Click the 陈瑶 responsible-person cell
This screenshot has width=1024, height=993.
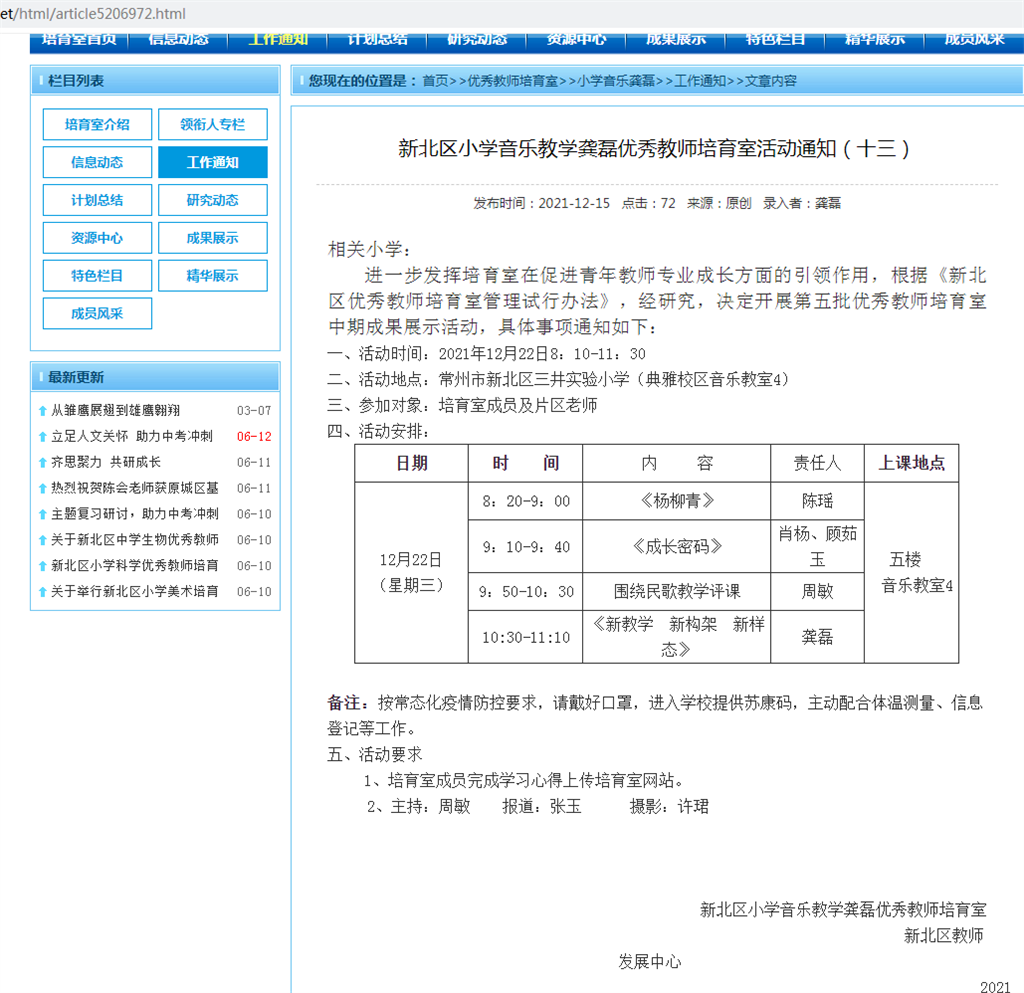point(817,501)
